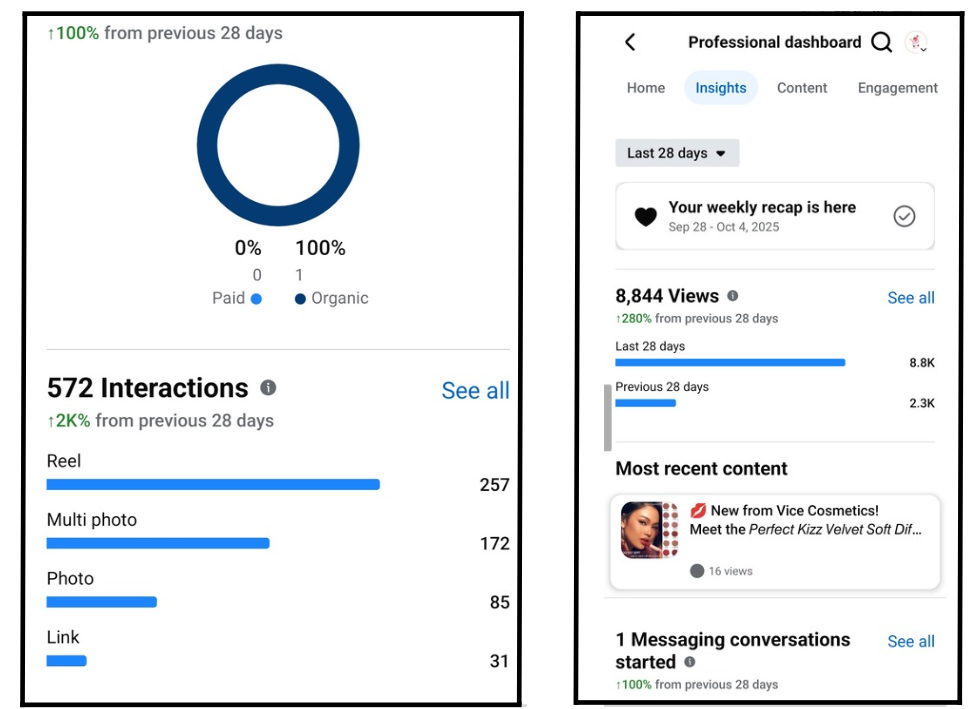Click info icon beside 8,844 Views
The height and width of the screenshot is (709, 971).
pos(733,296)
